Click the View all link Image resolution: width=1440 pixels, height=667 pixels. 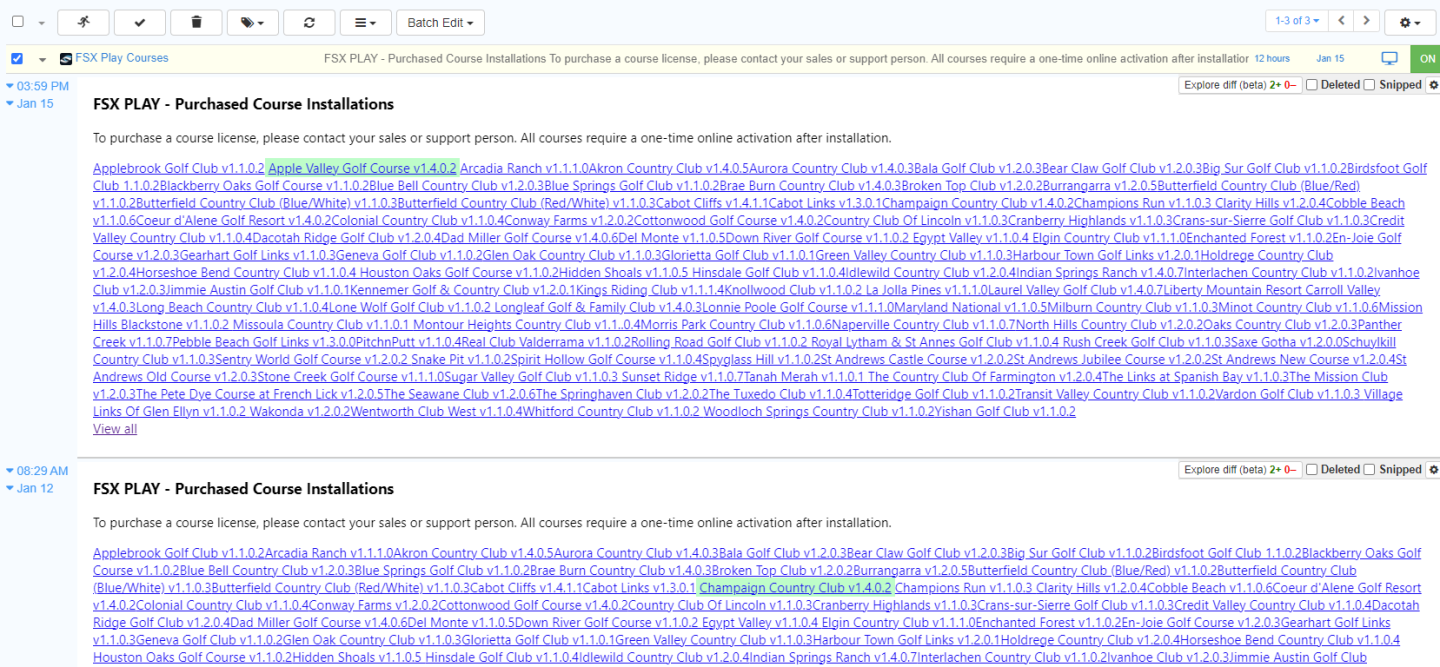coord(115,429)
